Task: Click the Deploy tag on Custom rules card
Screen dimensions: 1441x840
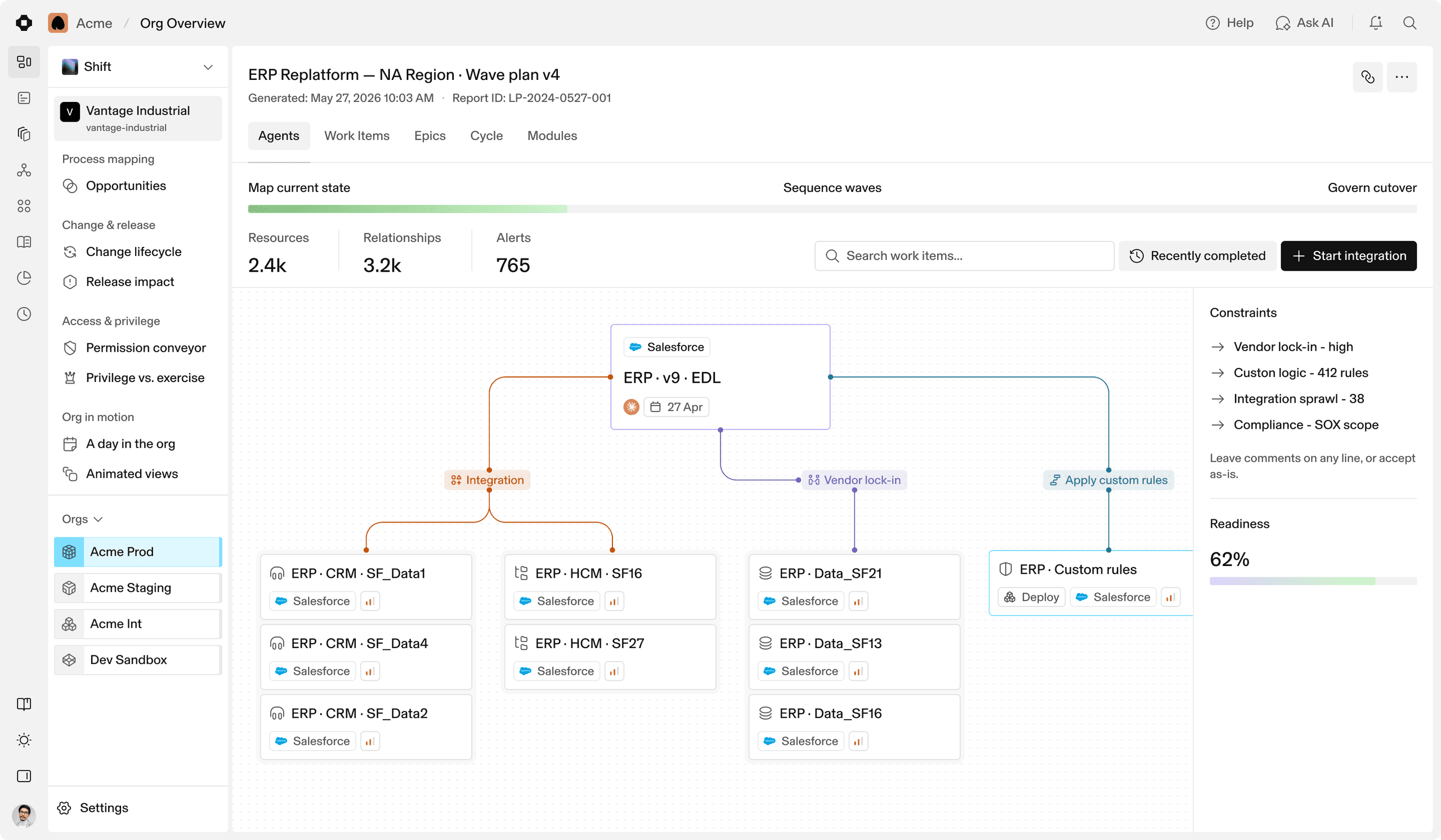Action: coord(1032,597)
